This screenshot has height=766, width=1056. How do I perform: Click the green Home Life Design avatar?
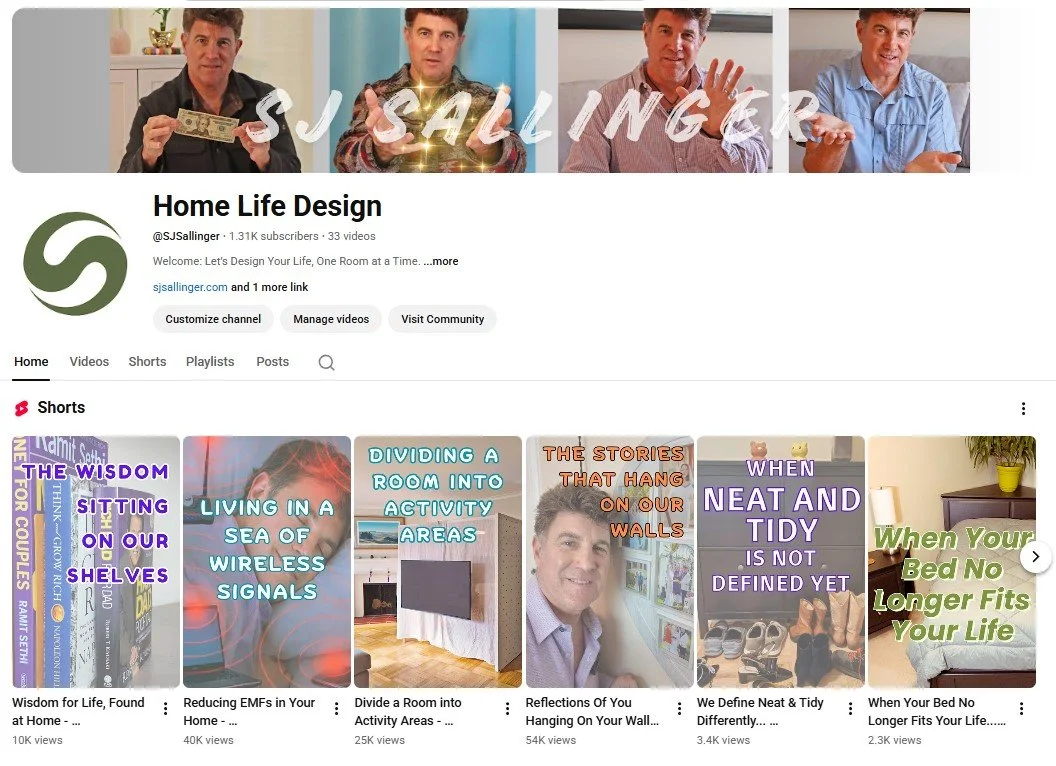click(x=75, y=263)
